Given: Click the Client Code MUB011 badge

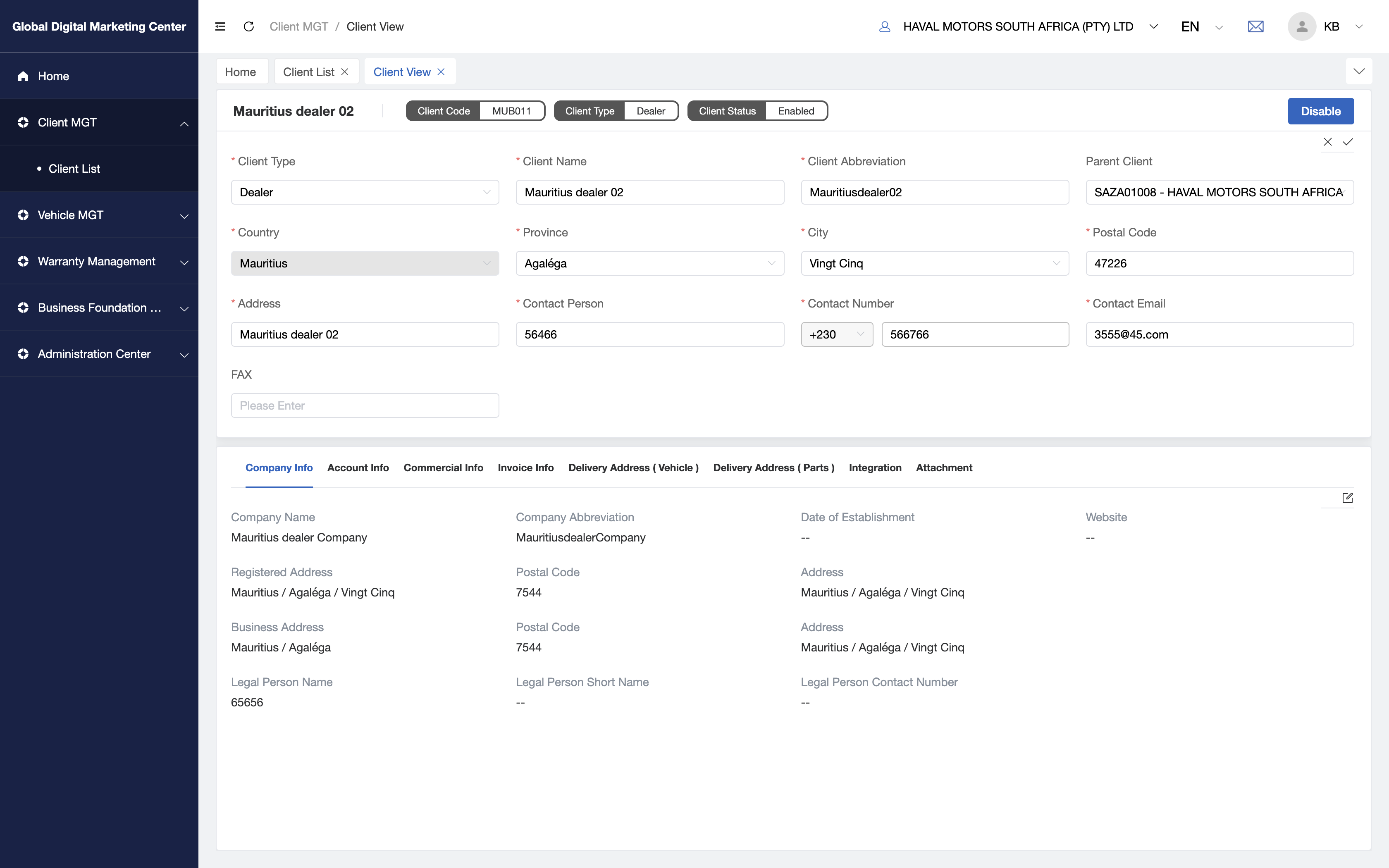Looking at the screenshot, I should 475,111.
